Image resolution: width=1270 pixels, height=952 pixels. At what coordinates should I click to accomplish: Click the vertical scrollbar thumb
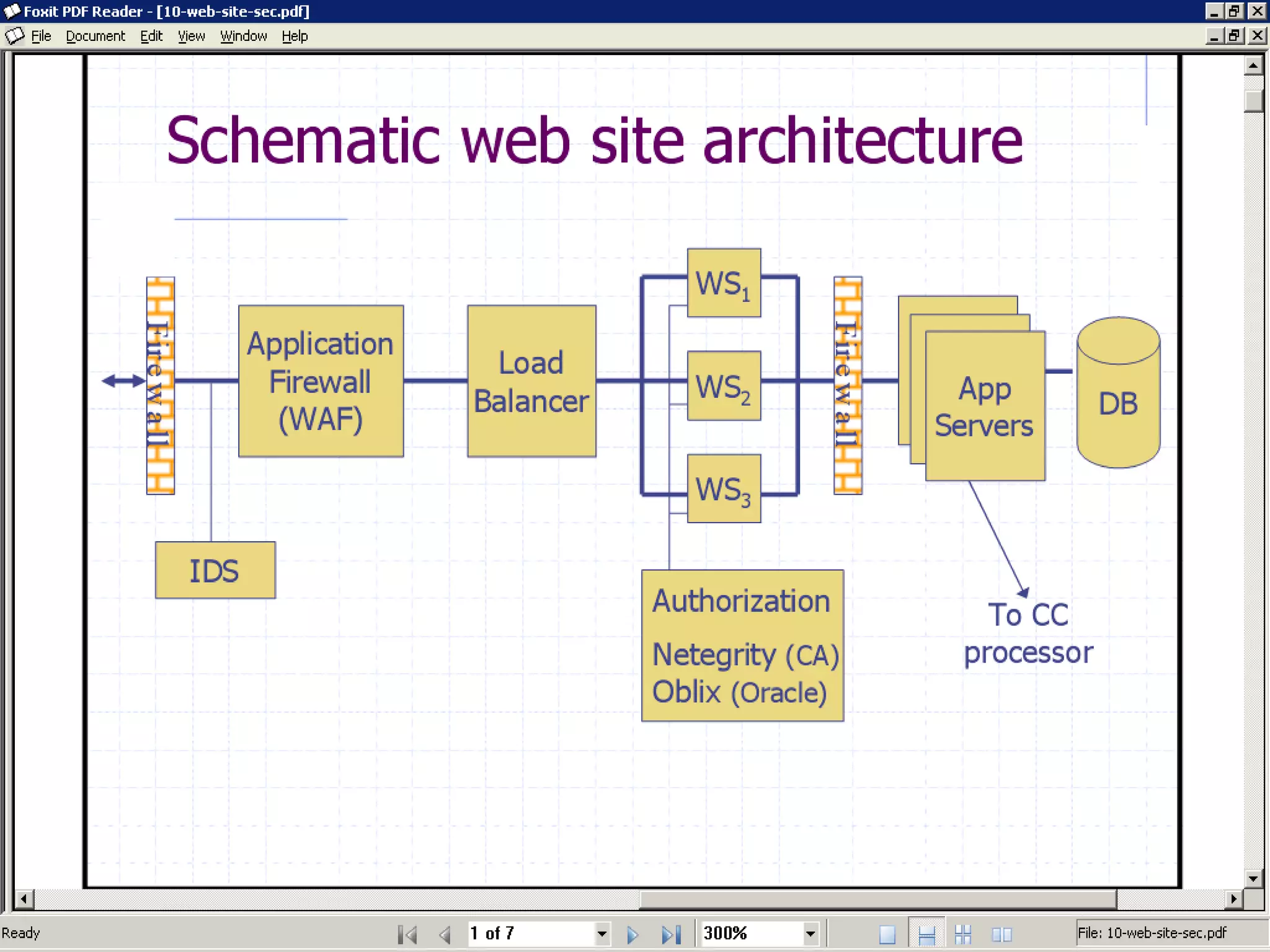(x=1253, y=100)
